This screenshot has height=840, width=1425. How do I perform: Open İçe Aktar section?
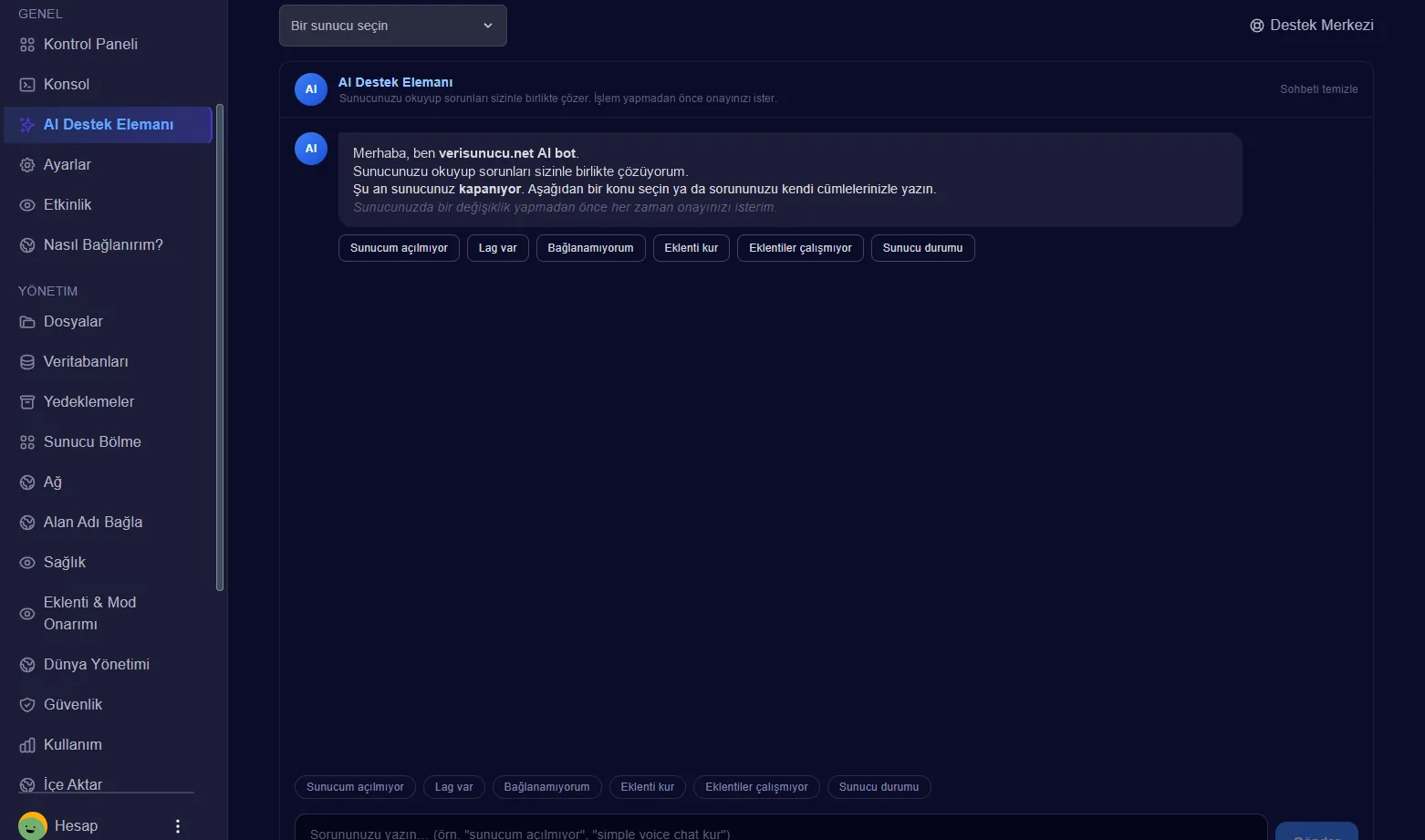tap(73, 784)
